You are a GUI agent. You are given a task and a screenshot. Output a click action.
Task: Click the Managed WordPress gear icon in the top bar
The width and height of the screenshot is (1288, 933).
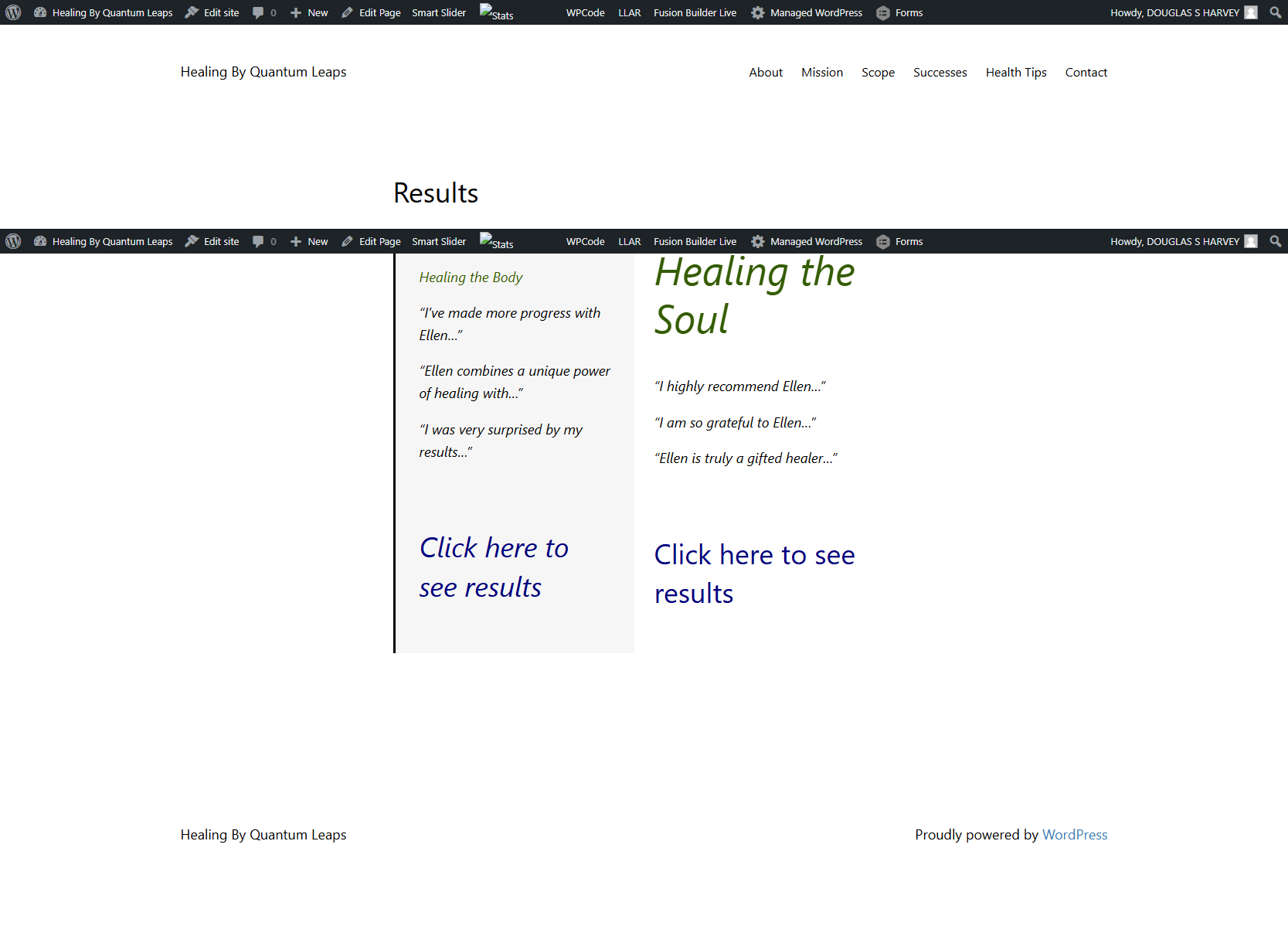[x=758, y=12]
